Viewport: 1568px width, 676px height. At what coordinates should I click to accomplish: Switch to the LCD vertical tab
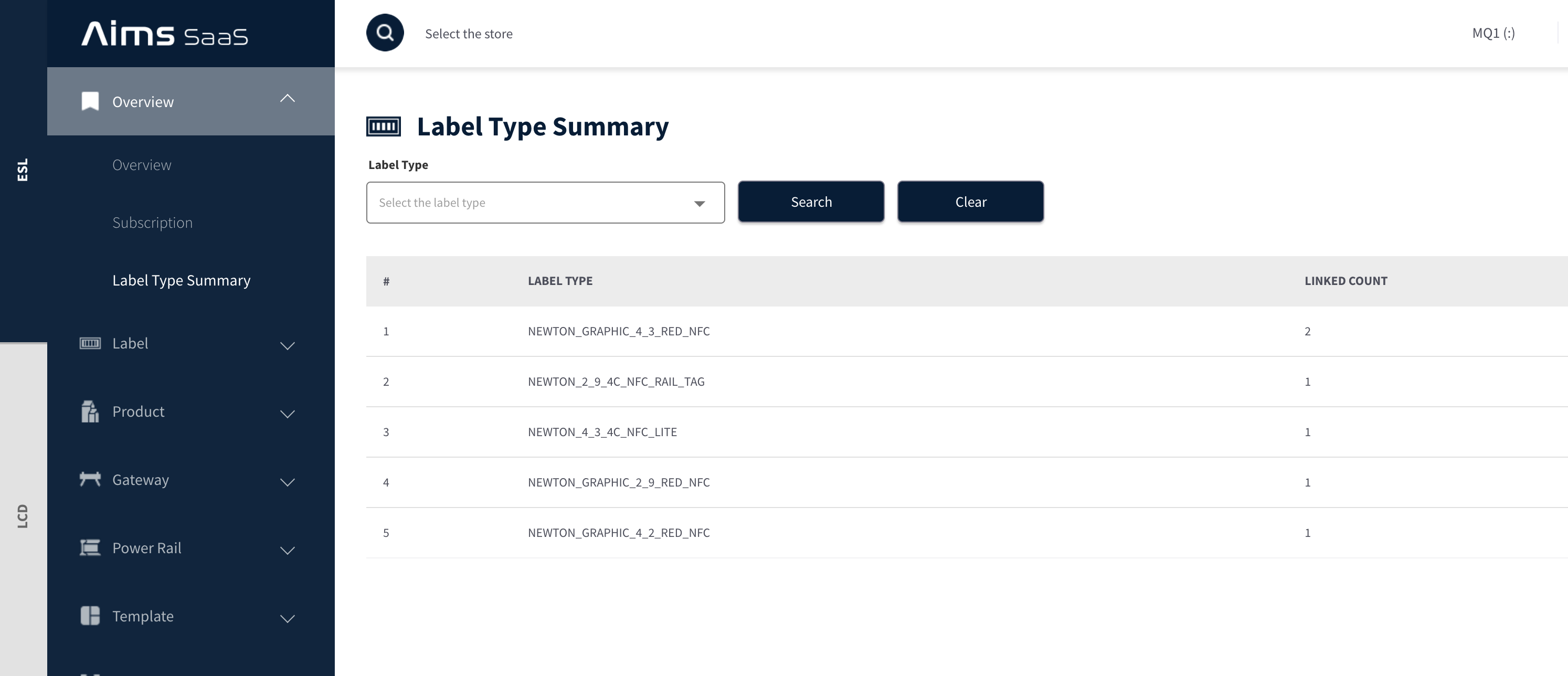point(23,516)
